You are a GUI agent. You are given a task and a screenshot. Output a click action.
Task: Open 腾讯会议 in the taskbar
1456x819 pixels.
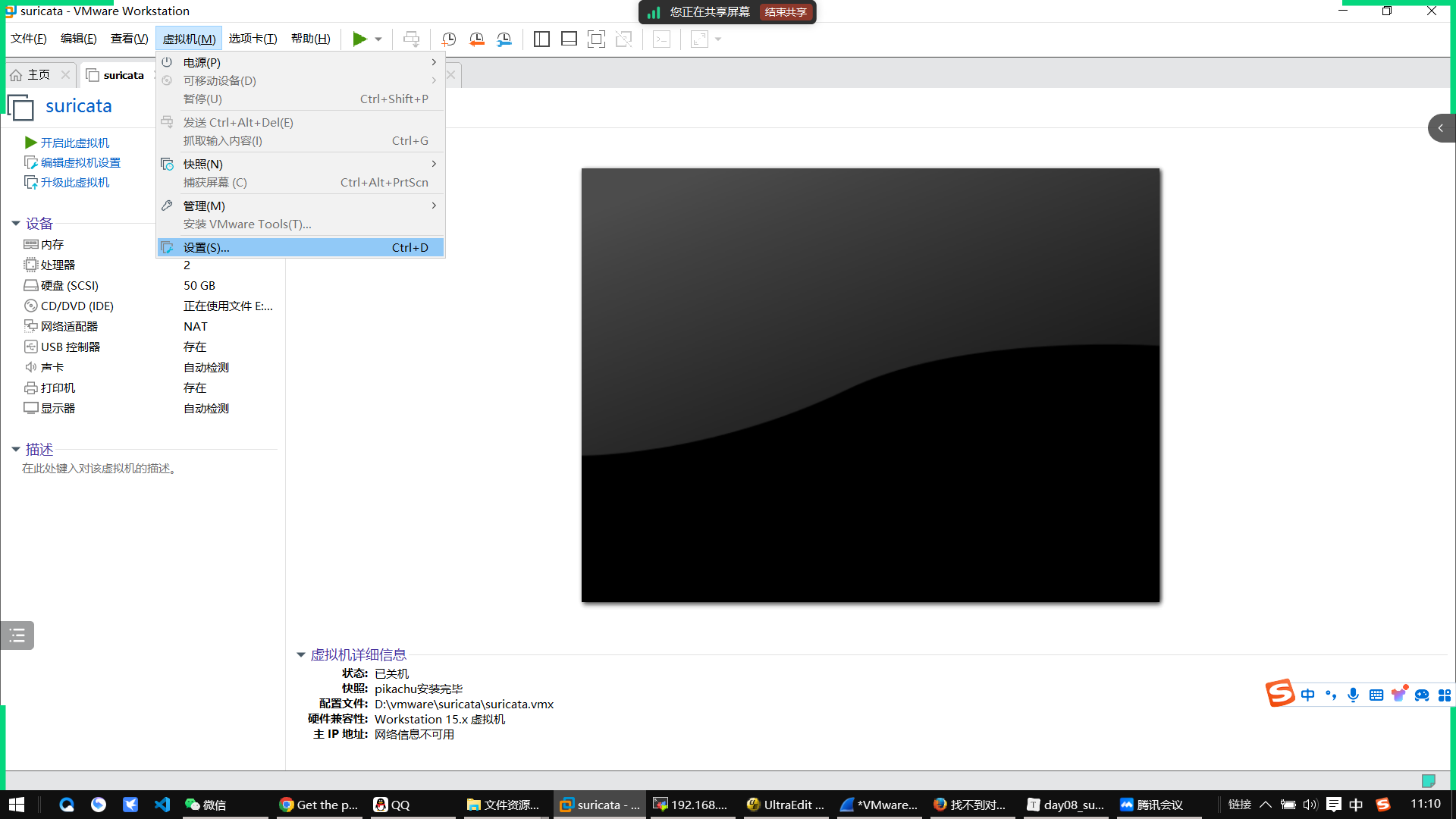[1158, 805]
